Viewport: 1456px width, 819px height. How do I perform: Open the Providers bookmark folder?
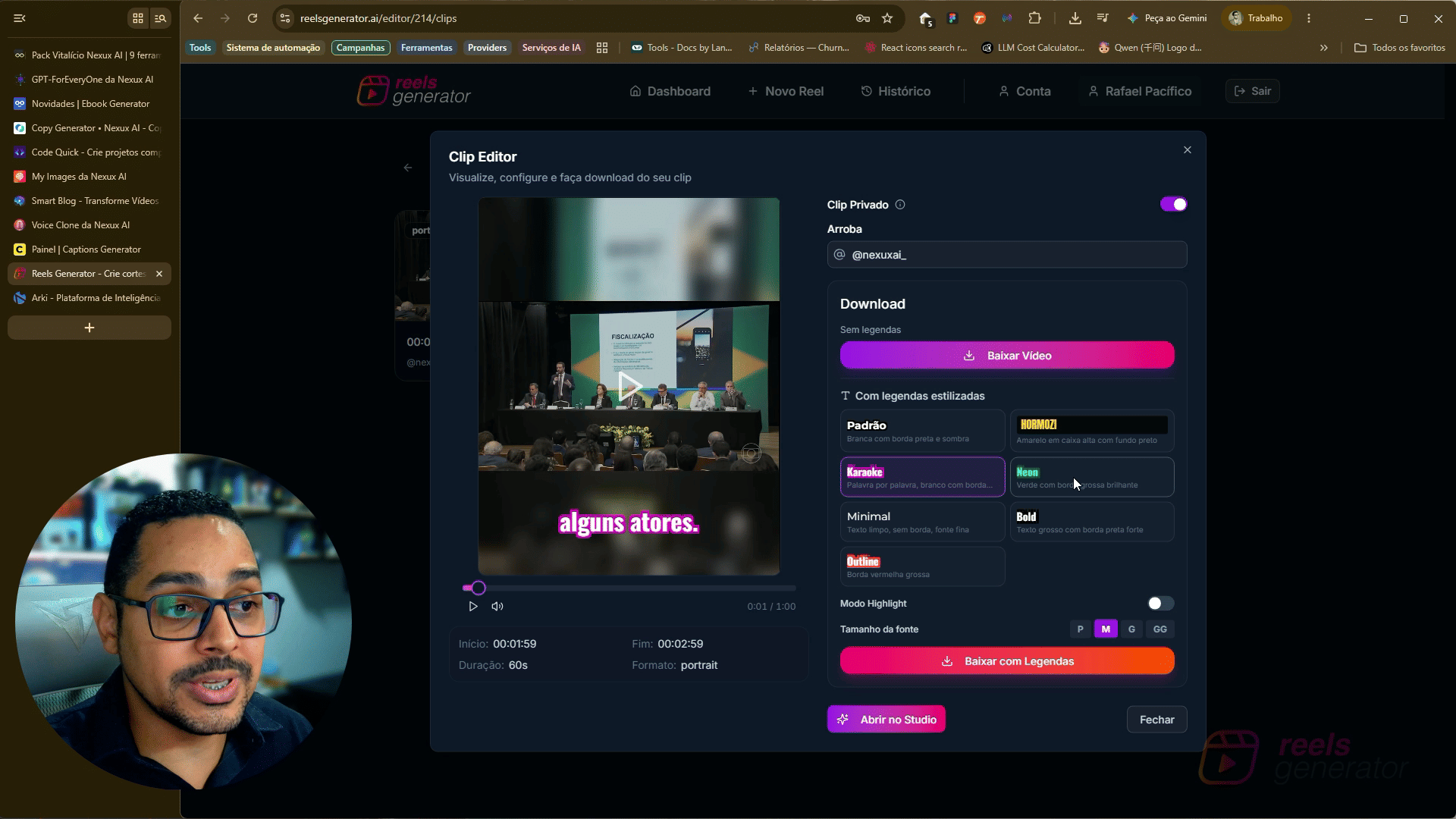click(x=487, y=48)
